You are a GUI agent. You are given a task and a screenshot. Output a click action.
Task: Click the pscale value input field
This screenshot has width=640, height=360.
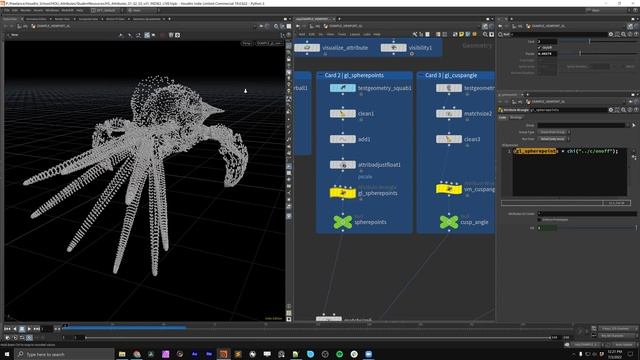point(547,53)
